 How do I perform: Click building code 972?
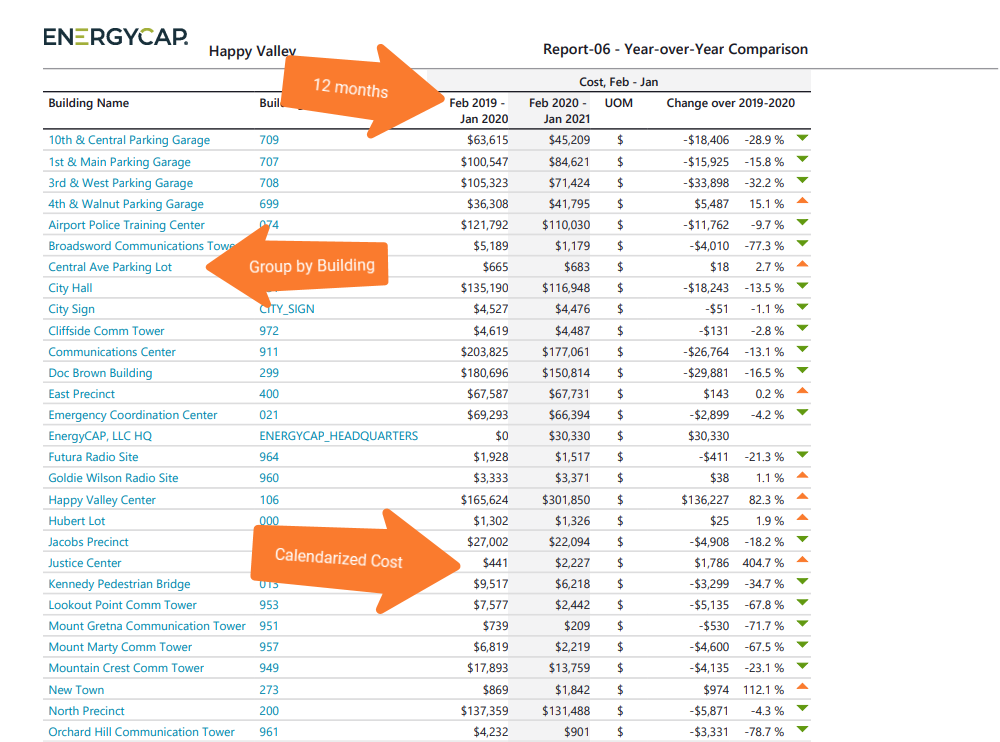click(269, 330)
